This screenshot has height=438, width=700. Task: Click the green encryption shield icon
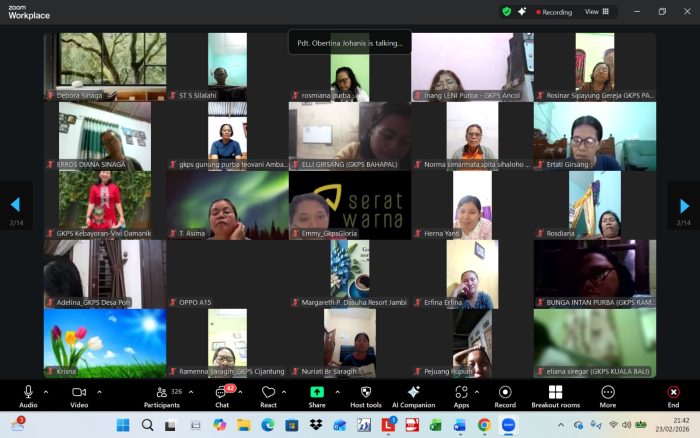click(507, 12)
